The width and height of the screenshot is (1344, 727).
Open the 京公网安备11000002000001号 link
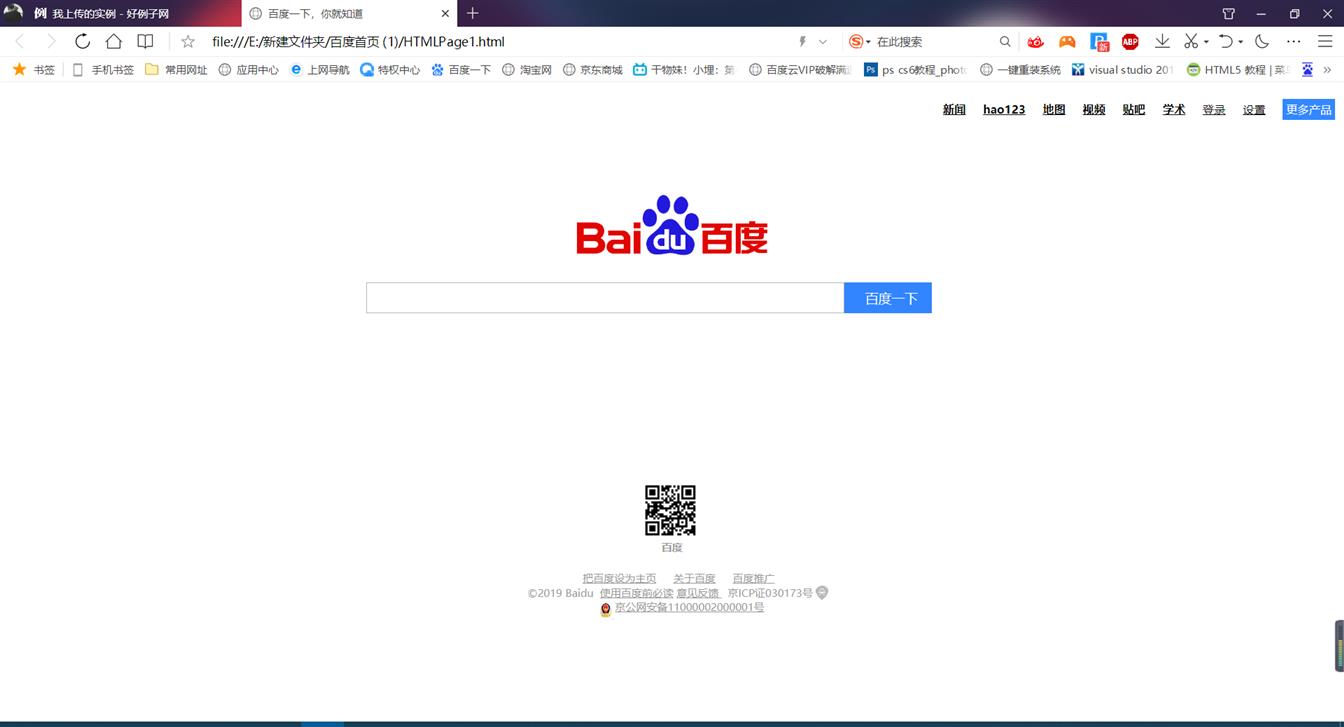(689, 607)
